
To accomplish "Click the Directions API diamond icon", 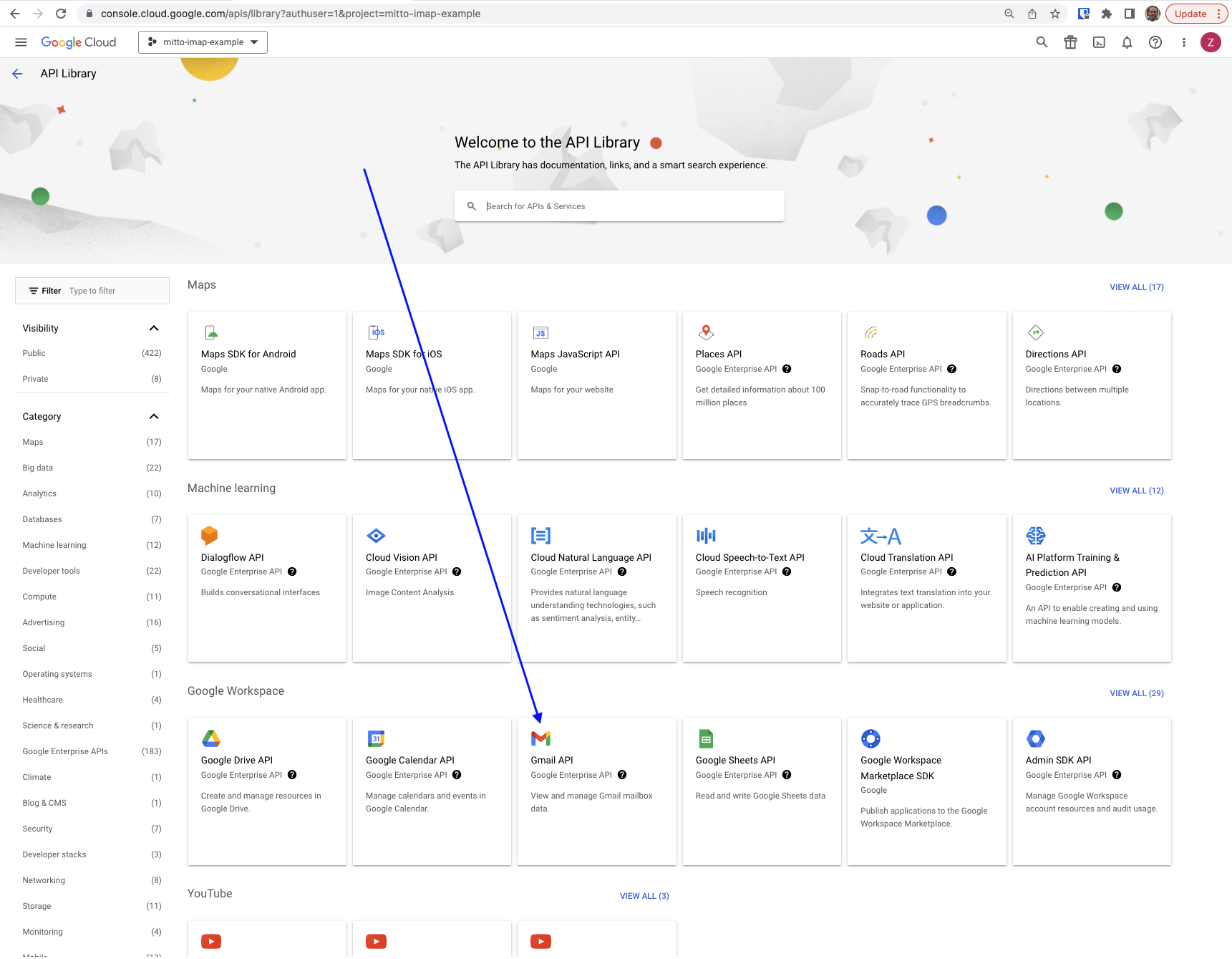I will (x=1036, y=332).
